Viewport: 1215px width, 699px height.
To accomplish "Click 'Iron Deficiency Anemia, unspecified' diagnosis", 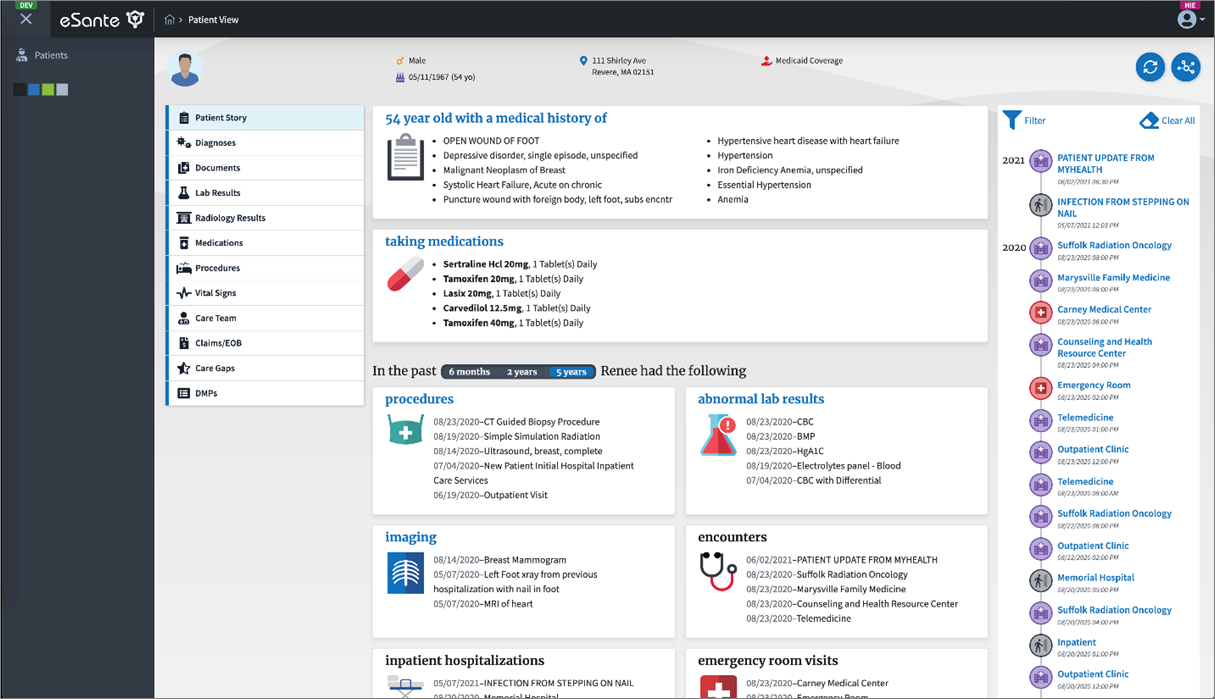I will [790, 170].
